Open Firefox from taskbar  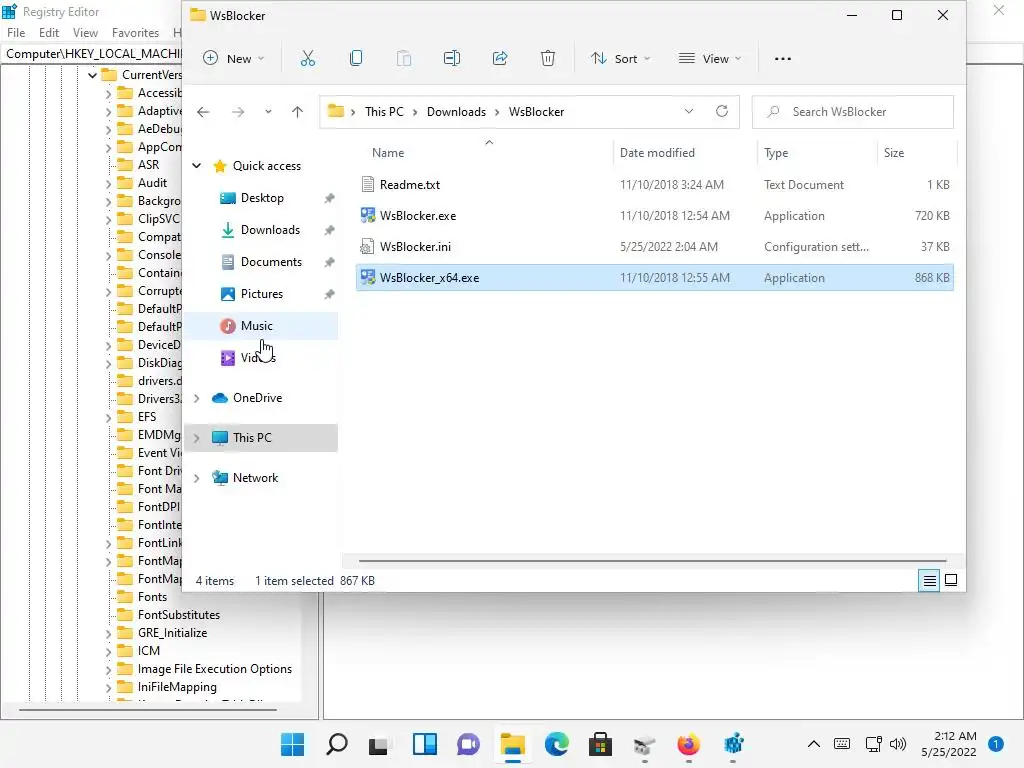click(688, 744)
